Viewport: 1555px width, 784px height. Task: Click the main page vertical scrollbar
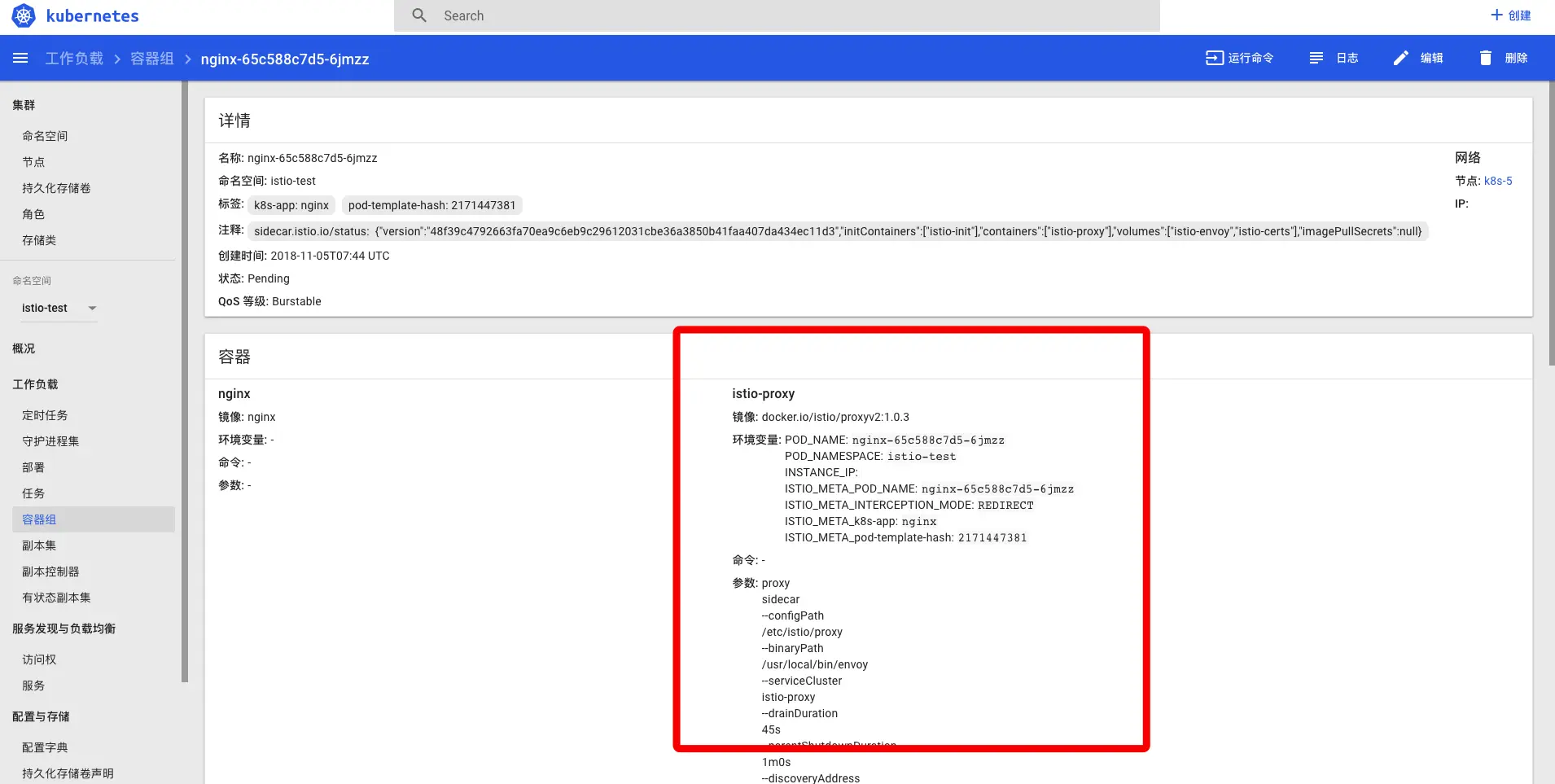pyautogui.click(x=1552, y=223)
